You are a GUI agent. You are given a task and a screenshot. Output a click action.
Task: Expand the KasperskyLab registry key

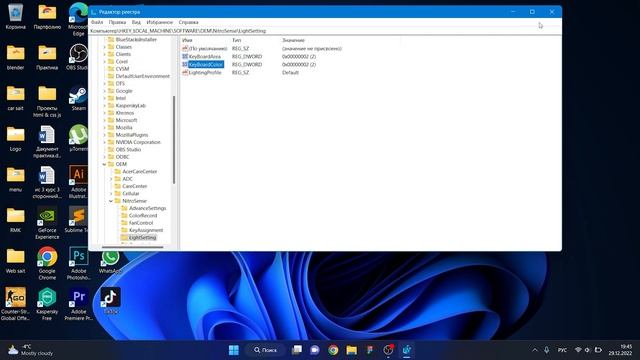click(x=104, y=105)
